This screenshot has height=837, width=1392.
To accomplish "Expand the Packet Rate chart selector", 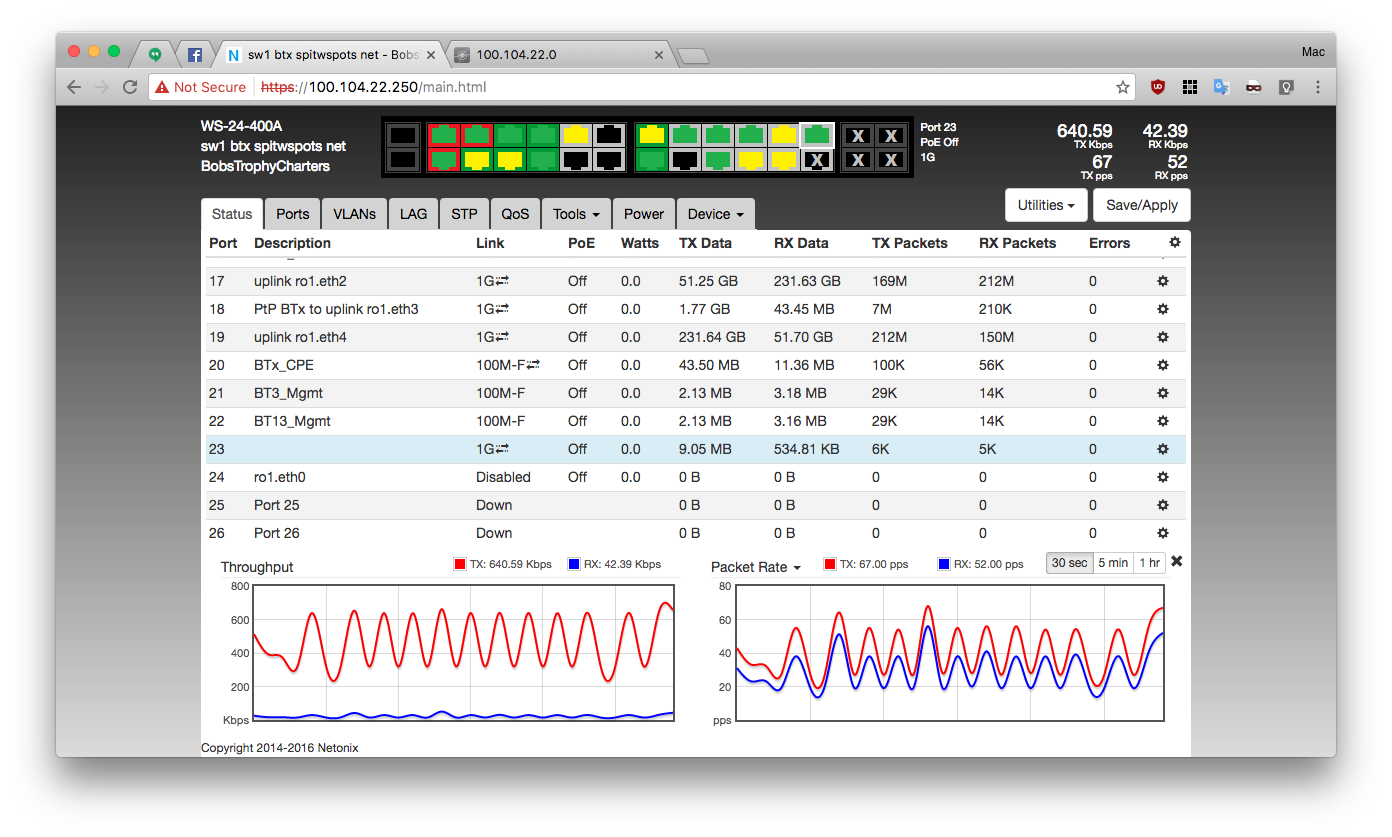I will 756,567.
